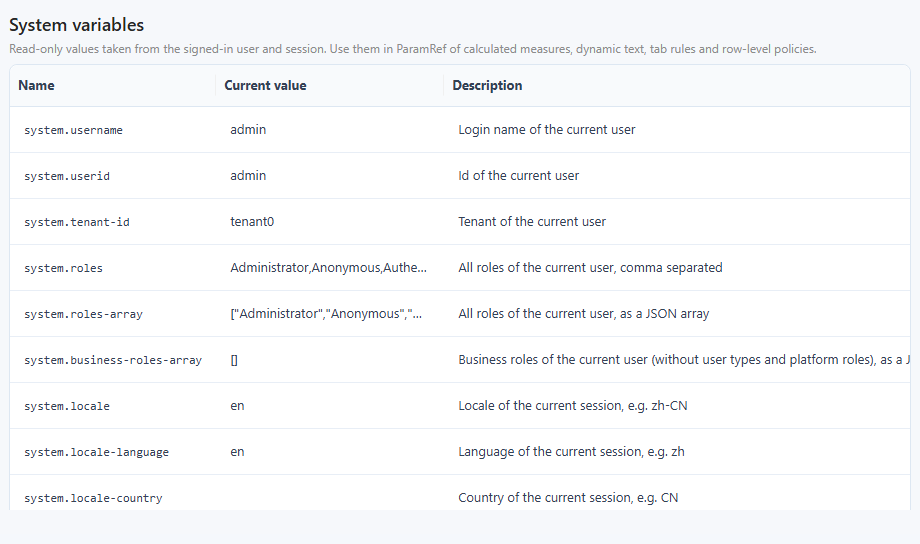
Task: Click the system.locale variable name
Action: pos(67,406)
